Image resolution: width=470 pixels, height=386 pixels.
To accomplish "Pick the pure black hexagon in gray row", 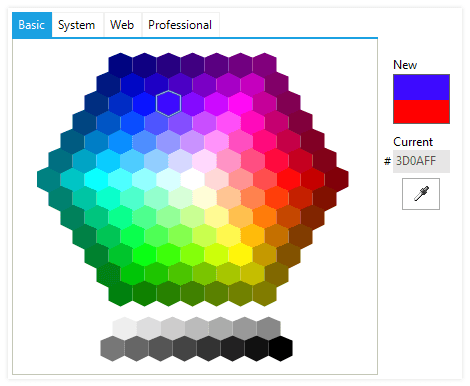I will click(x=281, y=349).
